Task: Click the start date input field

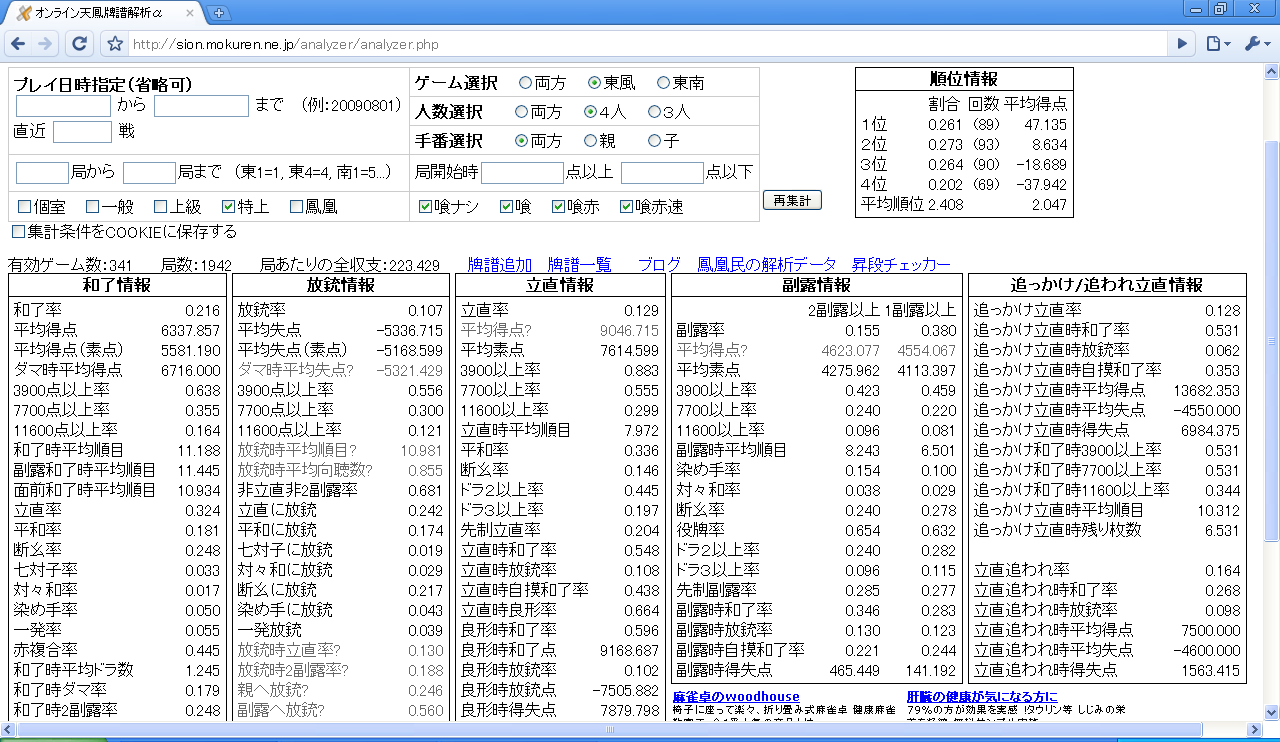Action: pos(63,106)
